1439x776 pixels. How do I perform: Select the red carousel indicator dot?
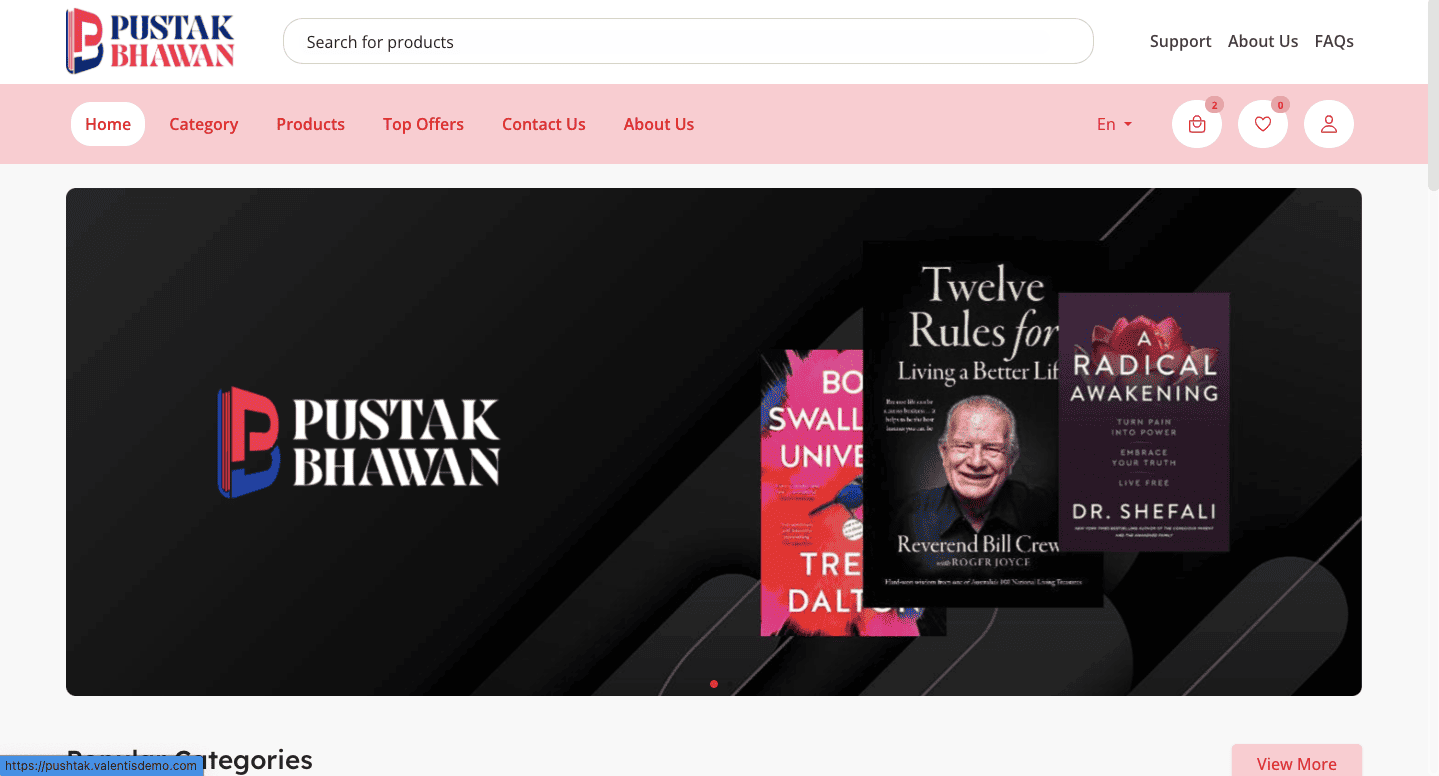(x=714, y=684)
